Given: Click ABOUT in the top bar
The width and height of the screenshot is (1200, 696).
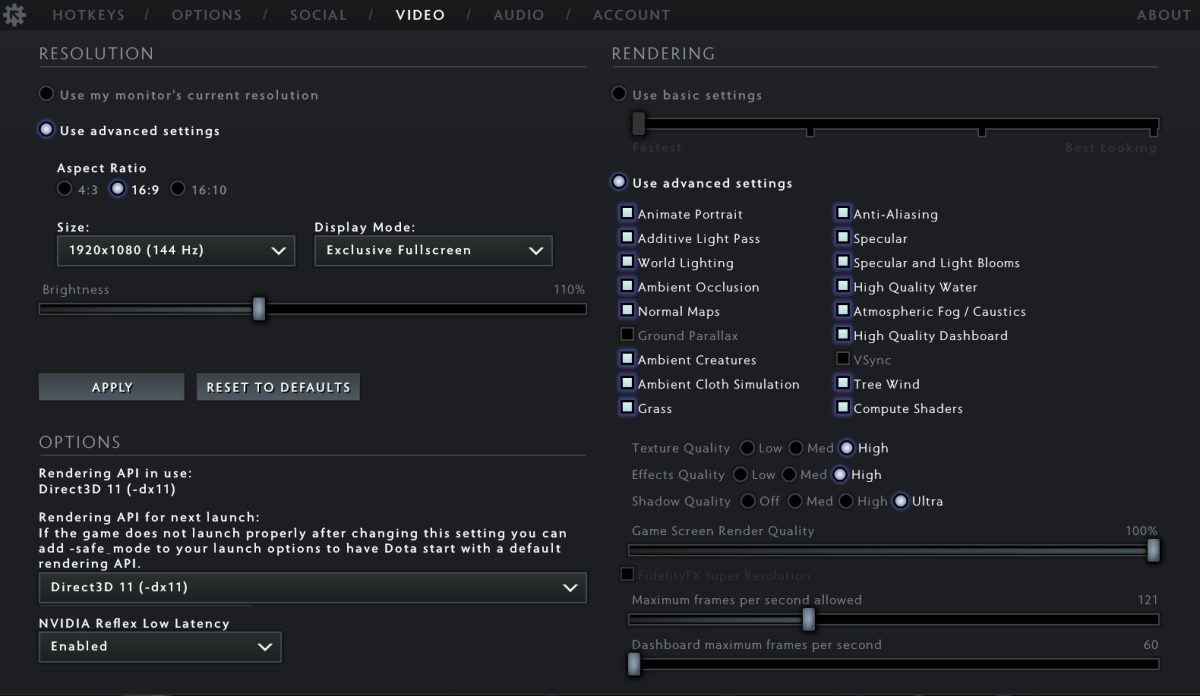Looking at the screenshot, I should [1163, 14].
